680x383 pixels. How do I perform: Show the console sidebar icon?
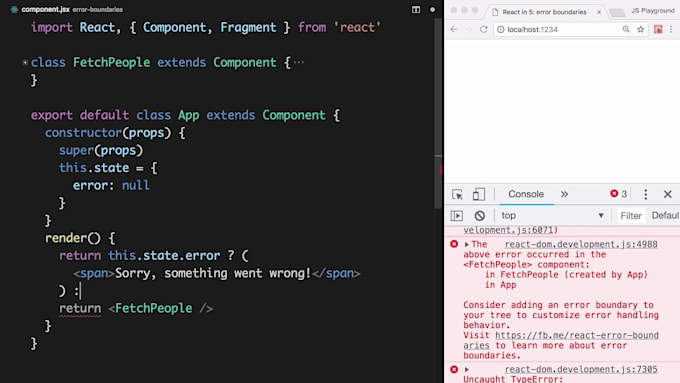pyautogui.click(x=457, y=216)
